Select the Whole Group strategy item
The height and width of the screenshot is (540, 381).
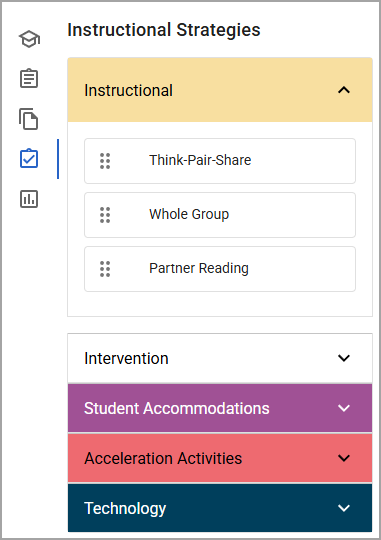click(x=220, y=215)
